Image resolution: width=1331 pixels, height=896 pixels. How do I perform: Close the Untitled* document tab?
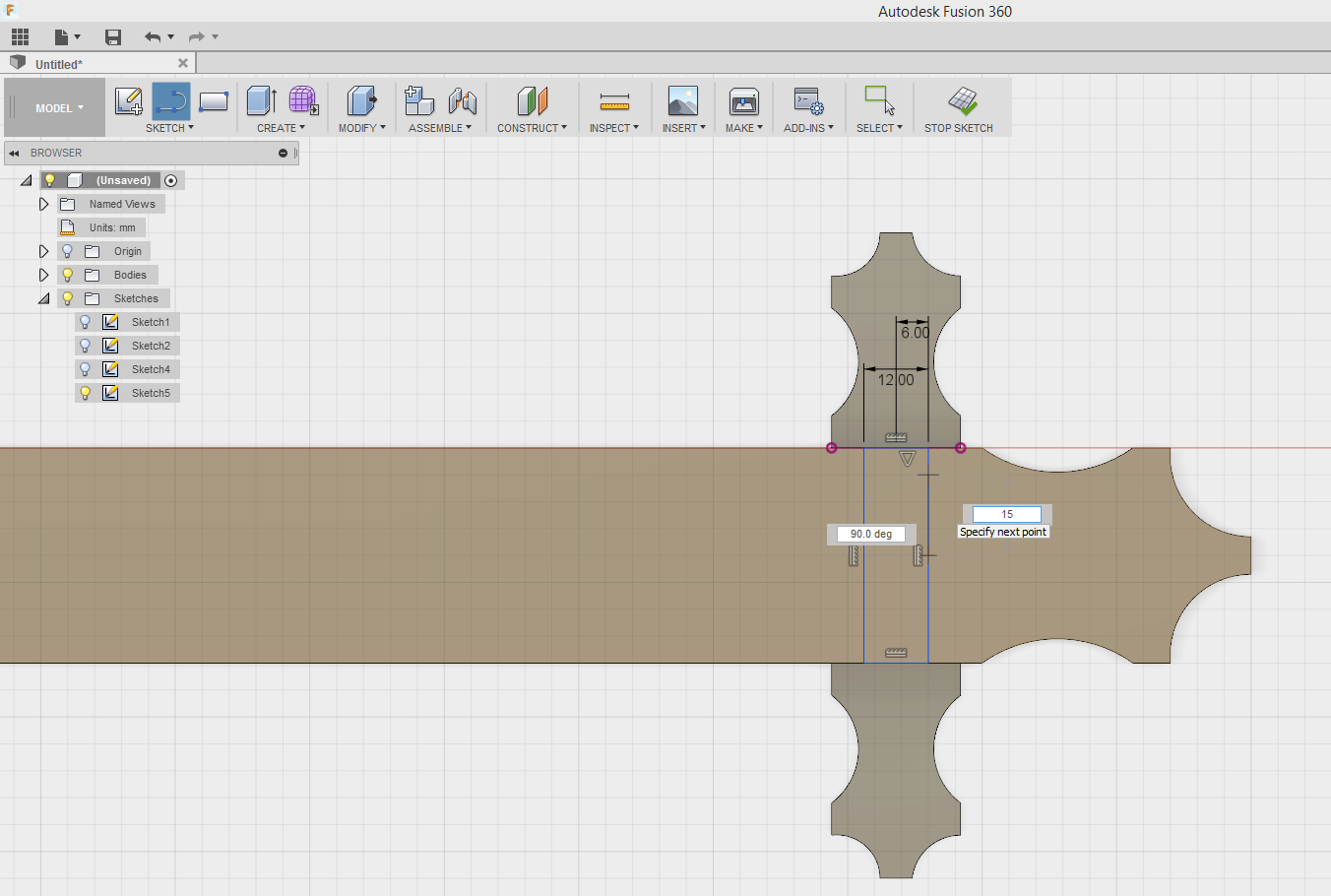(183, 63)
